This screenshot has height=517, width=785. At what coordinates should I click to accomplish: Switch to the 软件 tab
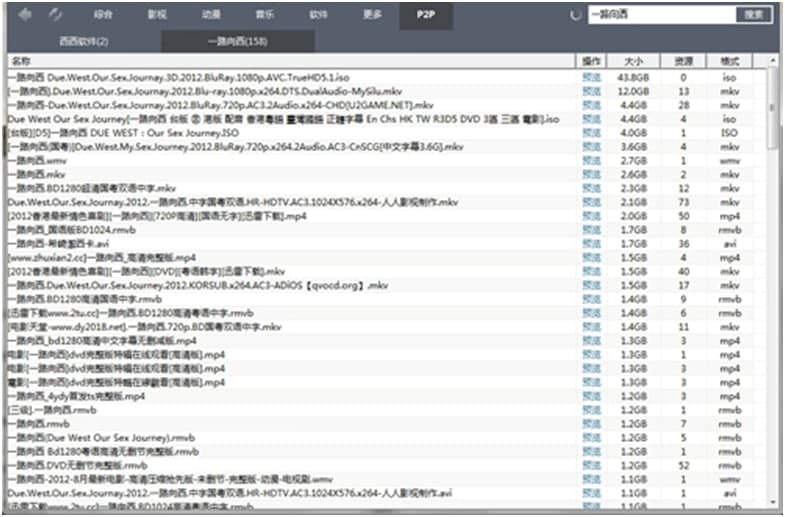318,15
